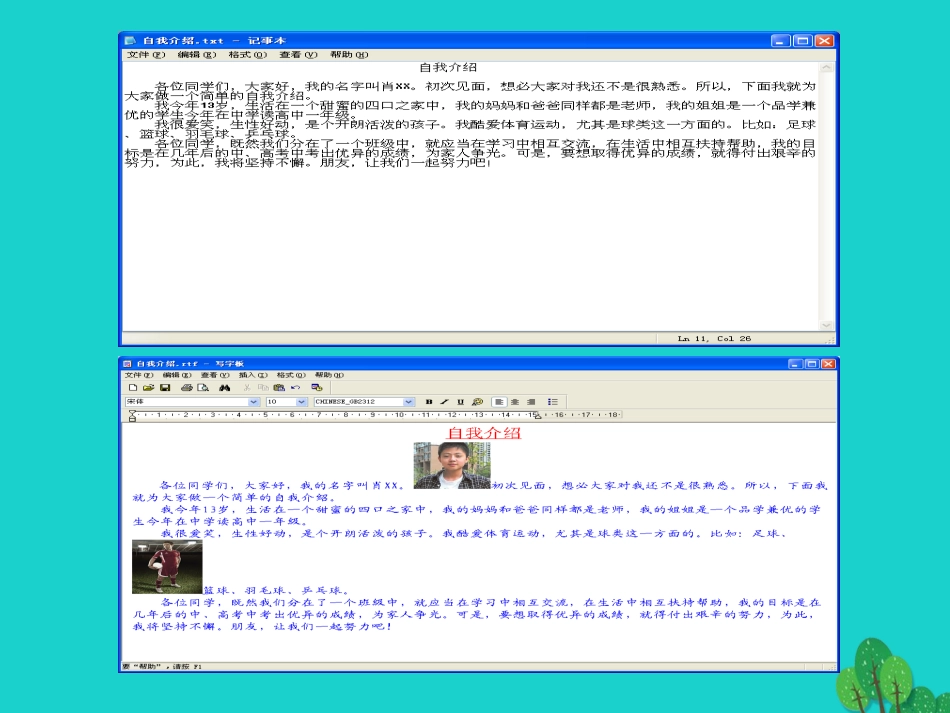Screen dimensions: 950x713
Task: Open 查看(V) menu in WordPad
Action: click(x=215, y=375)
